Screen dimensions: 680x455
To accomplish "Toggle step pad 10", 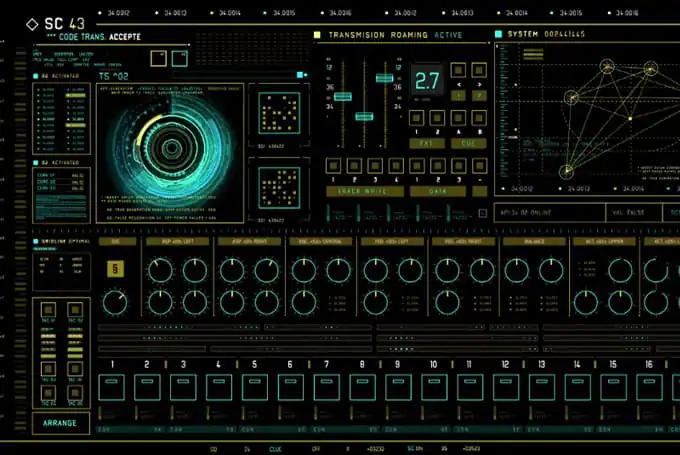I will click(x=434, y=387).
